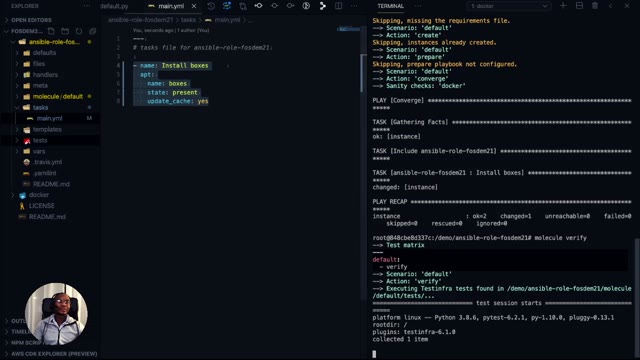
Task: Click main.yml in the breadcrumb path
Action: 227,20
